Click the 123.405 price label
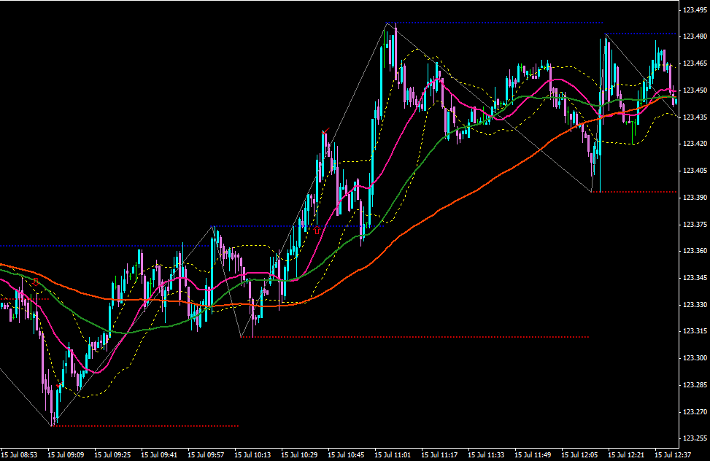Screen dimensions: 710x461 696,171
